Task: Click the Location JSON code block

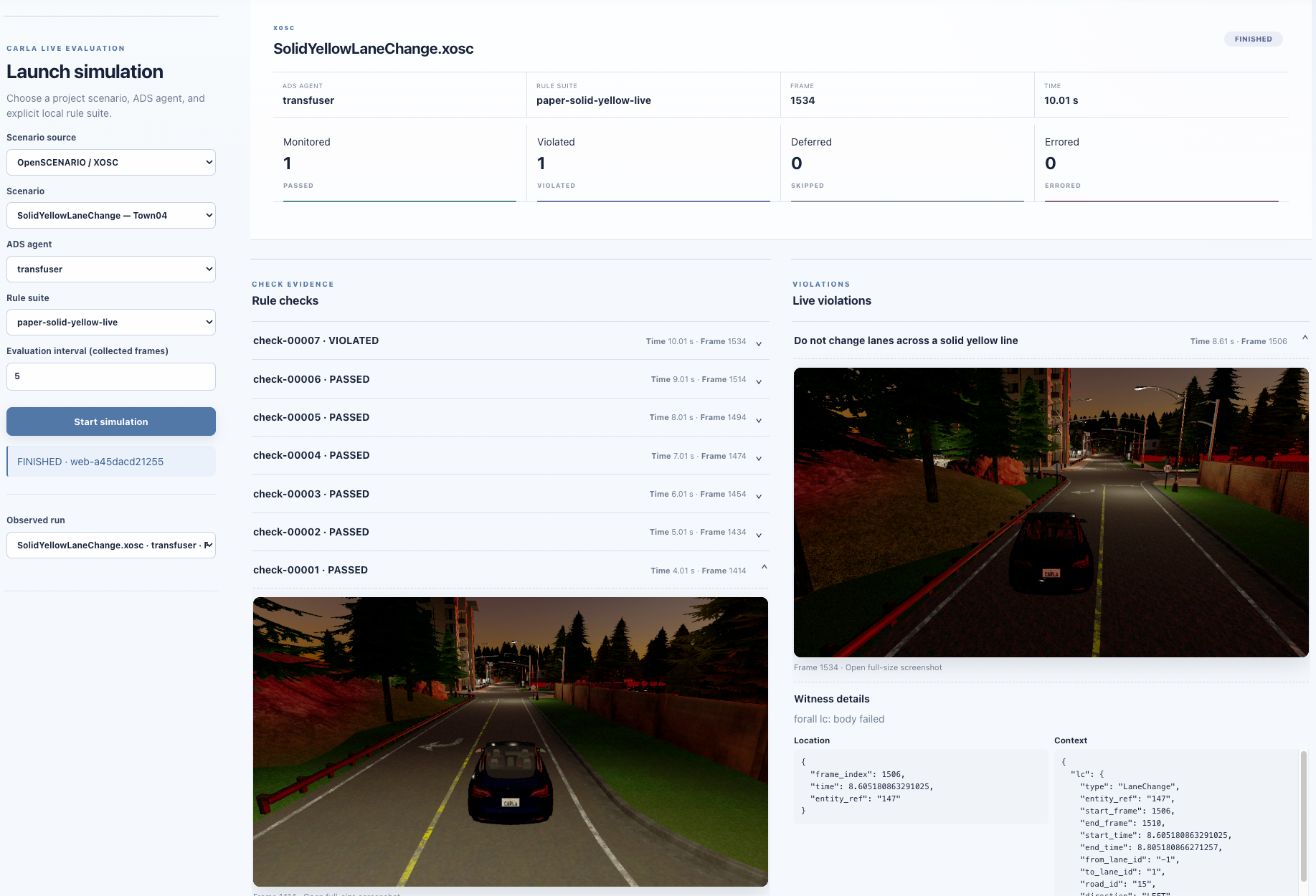Action: (x=921, y=786)
